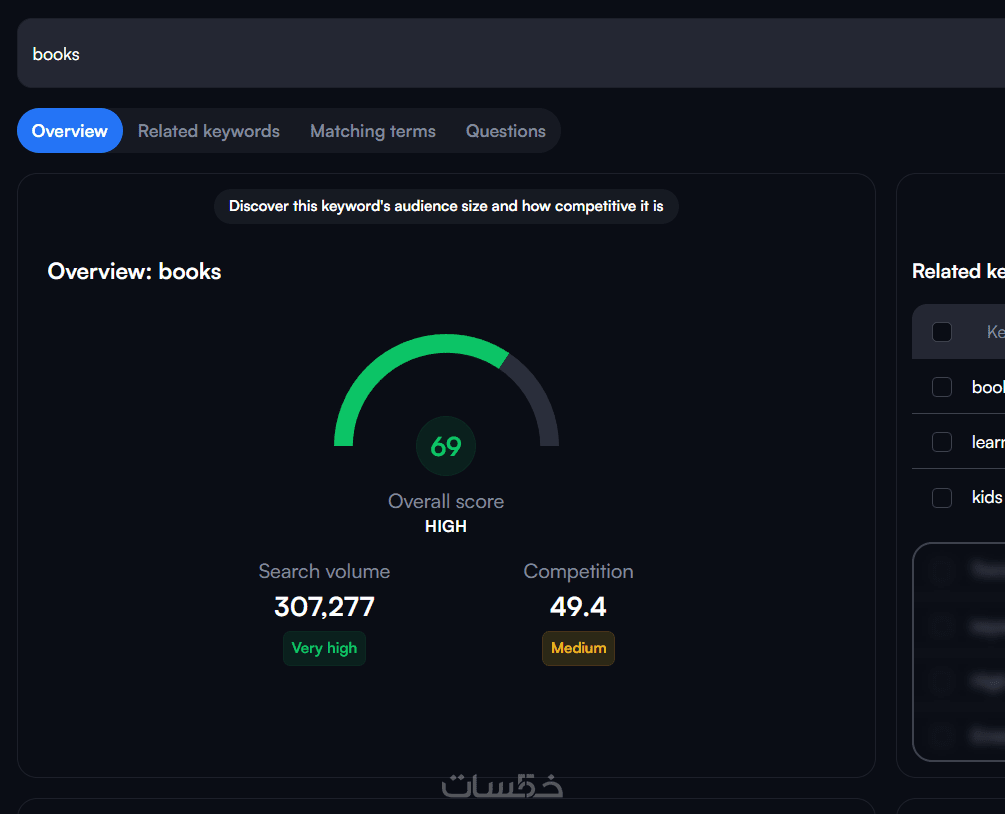Click the overall score value 69
Screen dimensions: 1005x814
(446, 446)
